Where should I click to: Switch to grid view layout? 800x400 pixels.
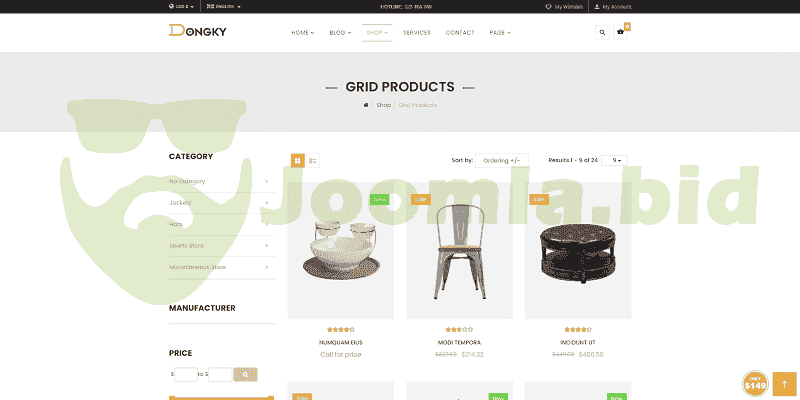pos(298,161)
